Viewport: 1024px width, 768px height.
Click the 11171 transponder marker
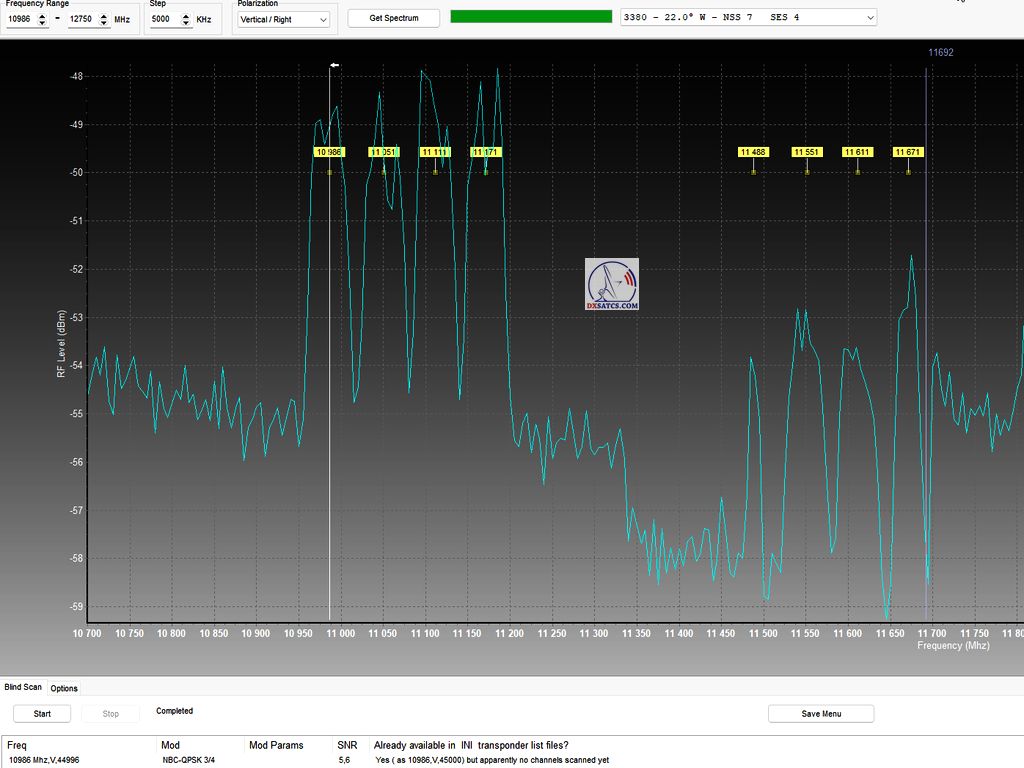(485, 152)
